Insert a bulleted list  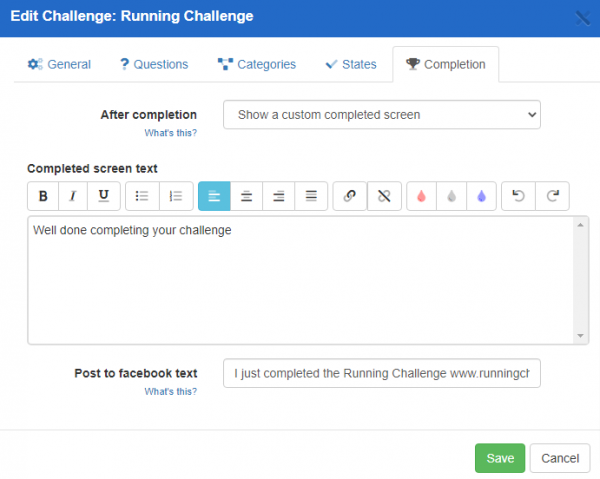point(142,196)
